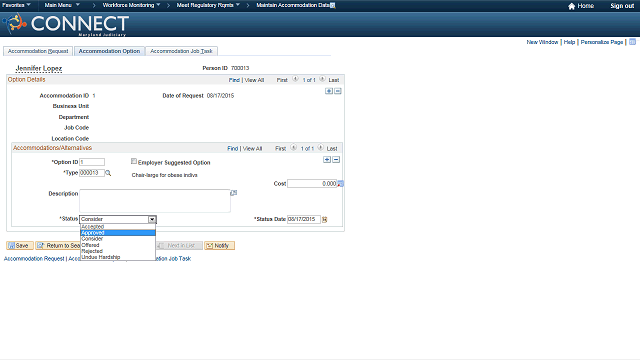Viewport: 640px width, 360px height.
Task: Click the Home icon in top bar
Action: coord(571,6)
